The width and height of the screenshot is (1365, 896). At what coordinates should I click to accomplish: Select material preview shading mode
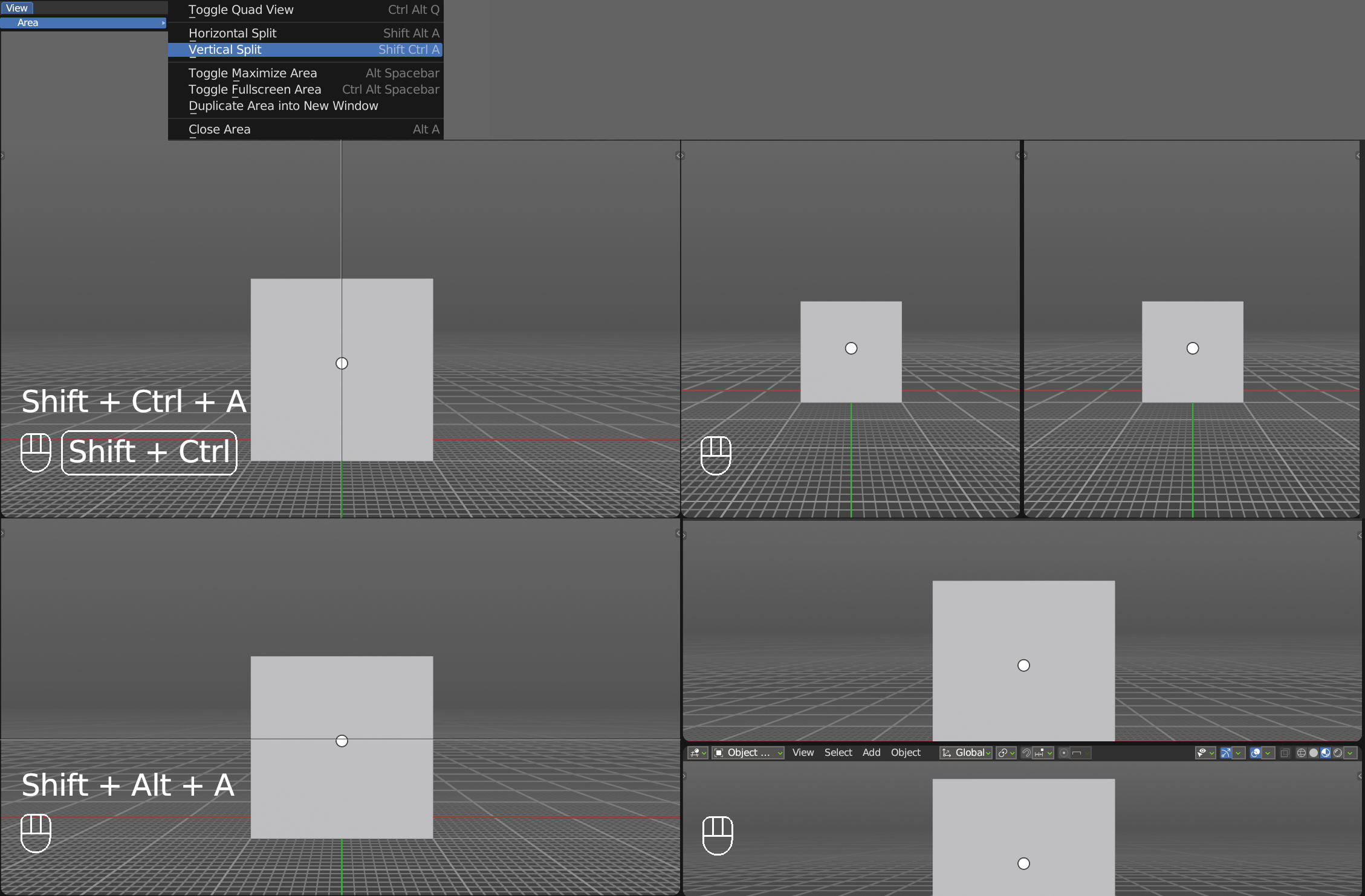[1326, 753]
